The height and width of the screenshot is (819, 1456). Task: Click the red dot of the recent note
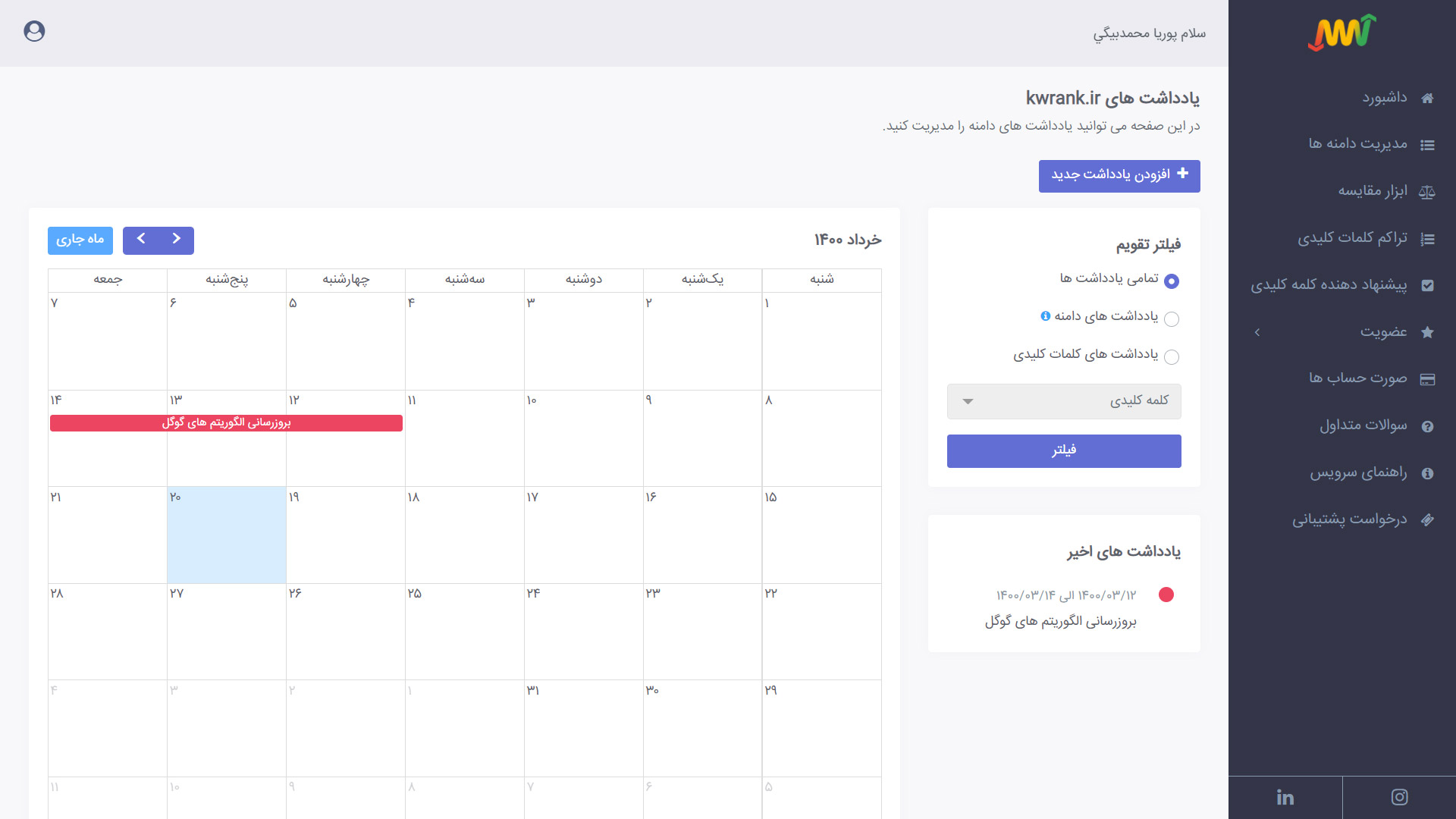pos(1166,595)
